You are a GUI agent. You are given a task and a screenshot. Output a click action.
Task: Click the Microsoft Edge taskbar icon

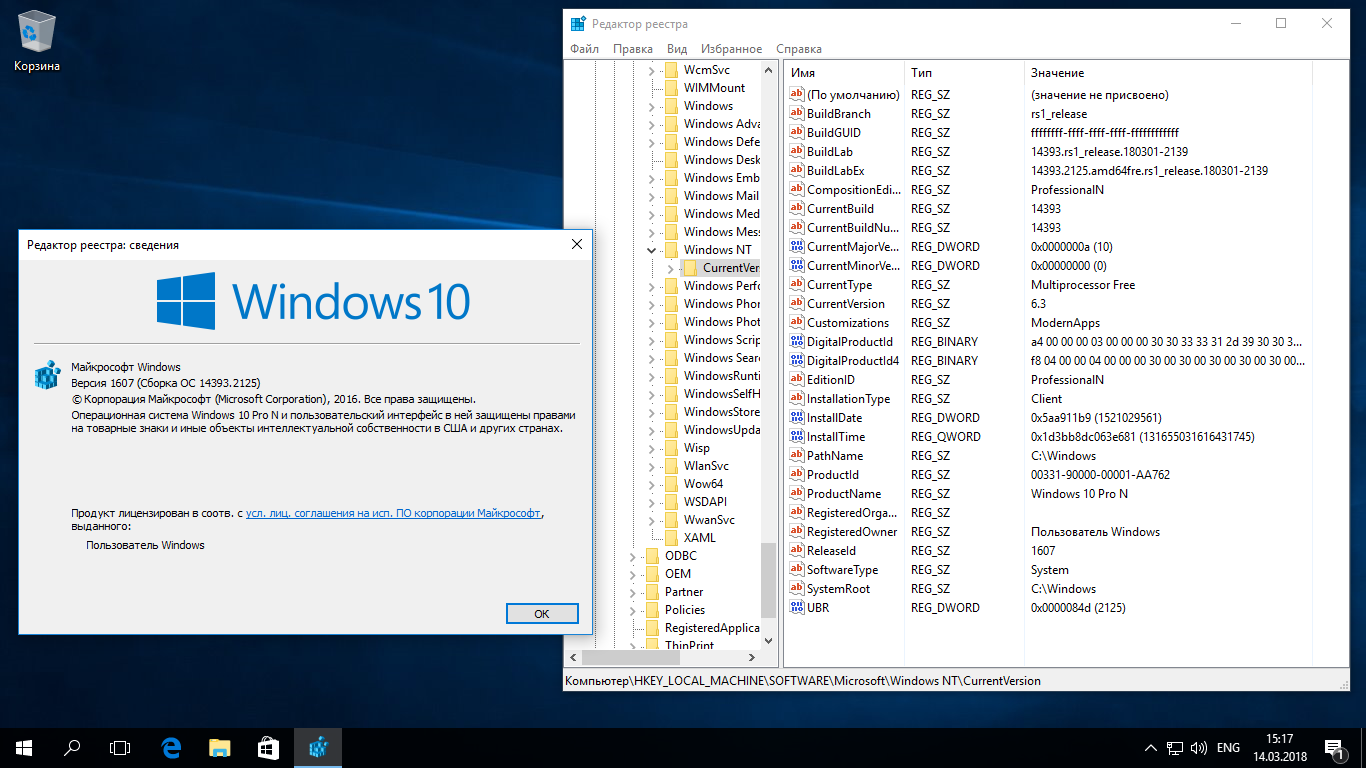coord(171,747)
